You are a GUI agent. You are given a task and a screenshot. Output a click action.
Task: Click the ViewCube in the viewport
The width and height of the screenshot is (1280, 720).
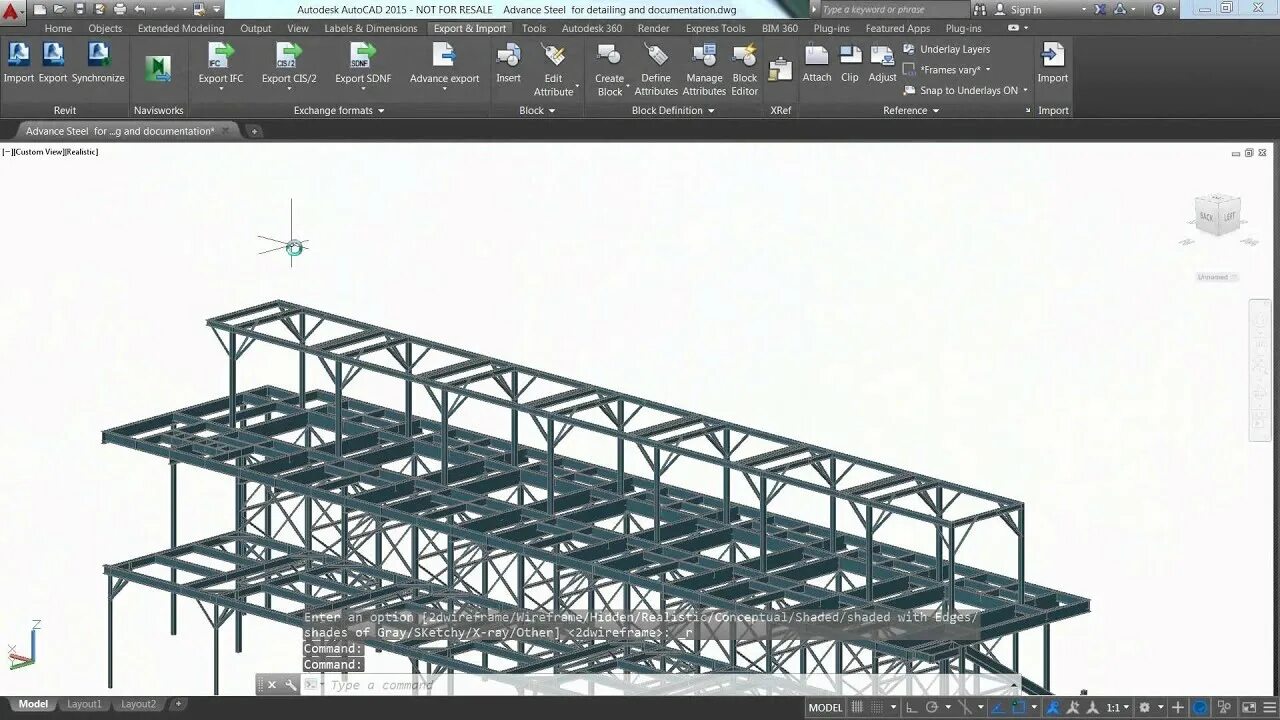(1217, 217)
